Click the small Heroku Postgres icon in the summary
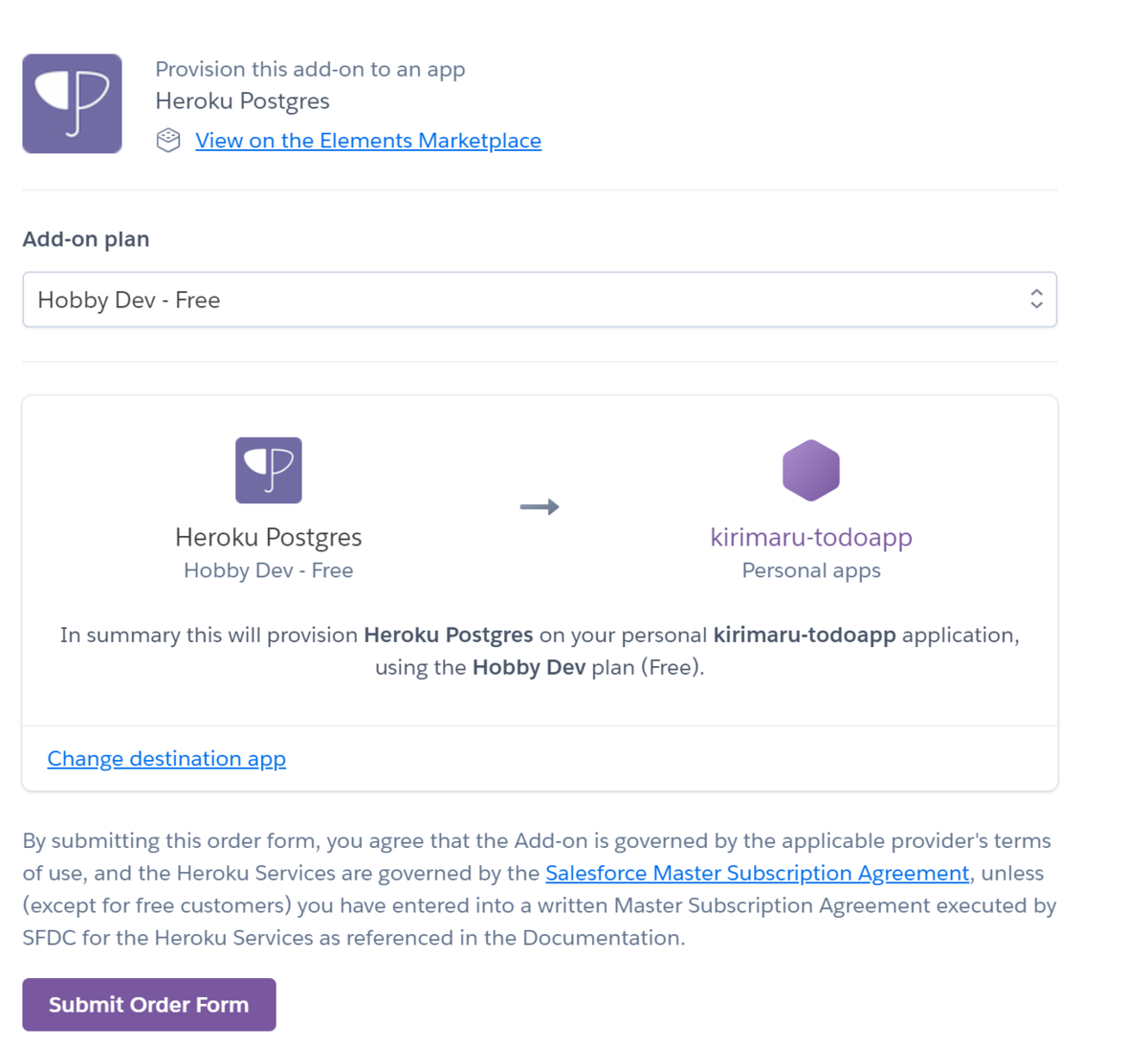This screenshot has height=1047, width=1148. click(x=269, y=470)
